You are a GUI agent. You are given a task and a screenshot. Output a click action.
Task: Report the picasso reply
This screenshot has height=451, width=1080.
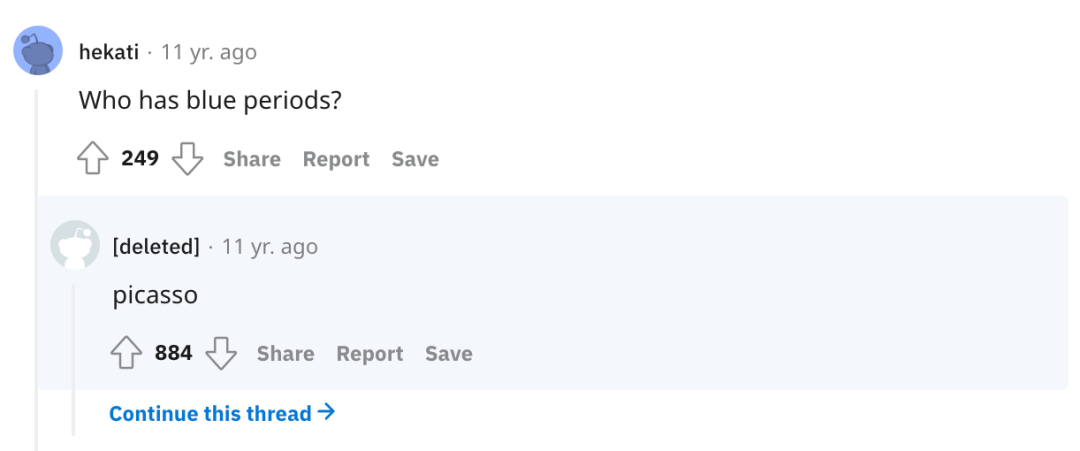(x=369, y=353)
